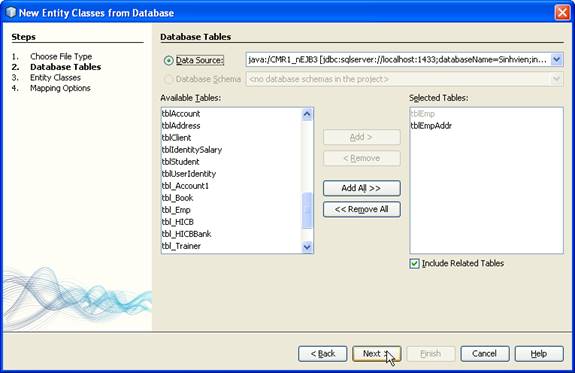Select tbl_HICBBank in Available Tables
This screenshot has width=575, height=373.
tap(186, 234)
